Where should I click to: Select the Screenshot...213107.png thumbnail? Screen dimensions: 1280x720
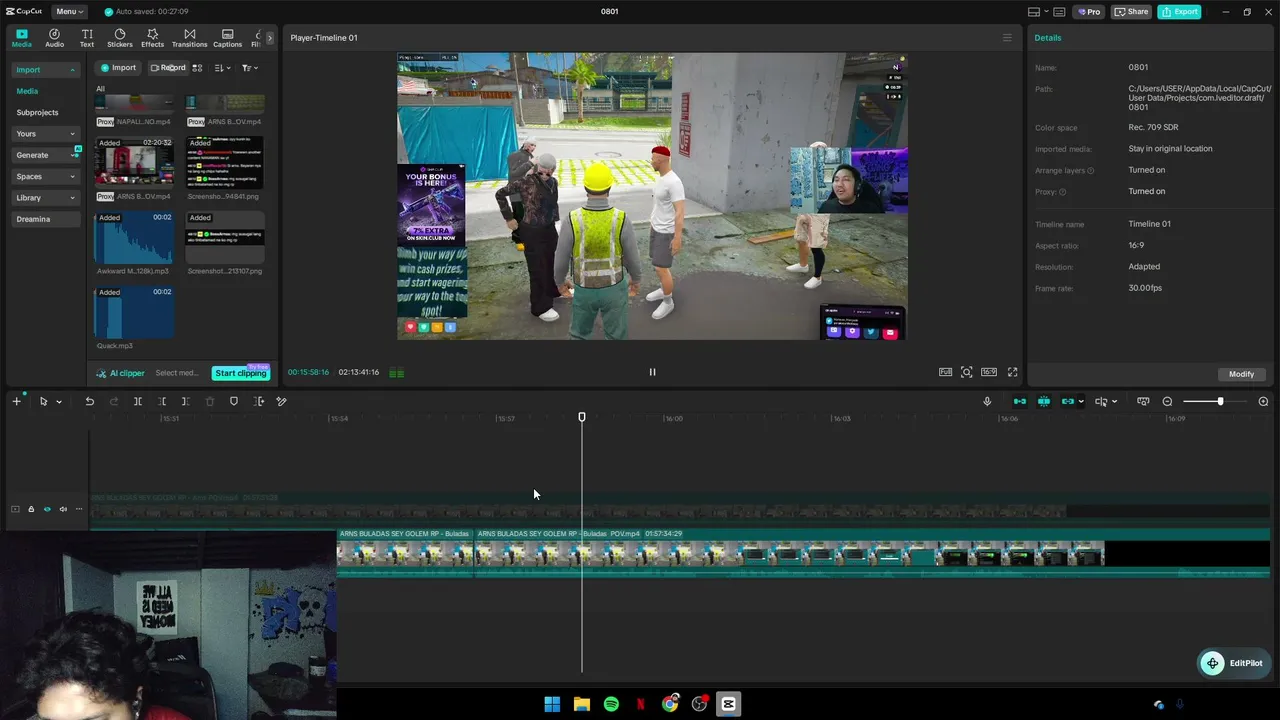(x=225, y=238)
